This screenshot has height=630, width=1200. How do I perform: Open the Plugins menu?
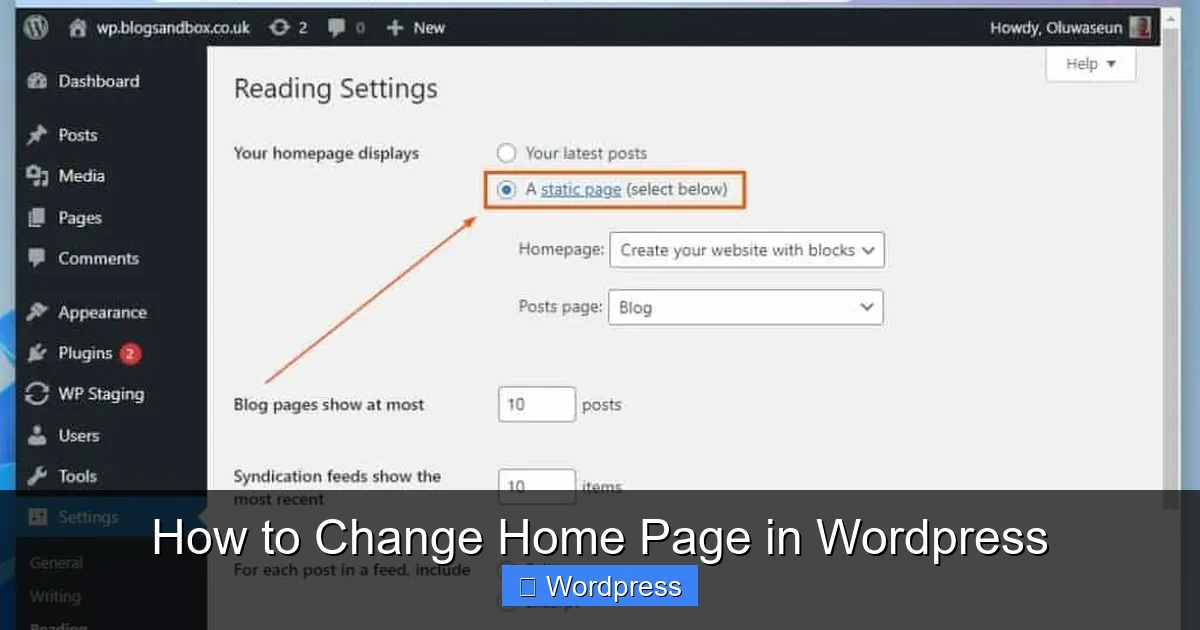(35, 353)
